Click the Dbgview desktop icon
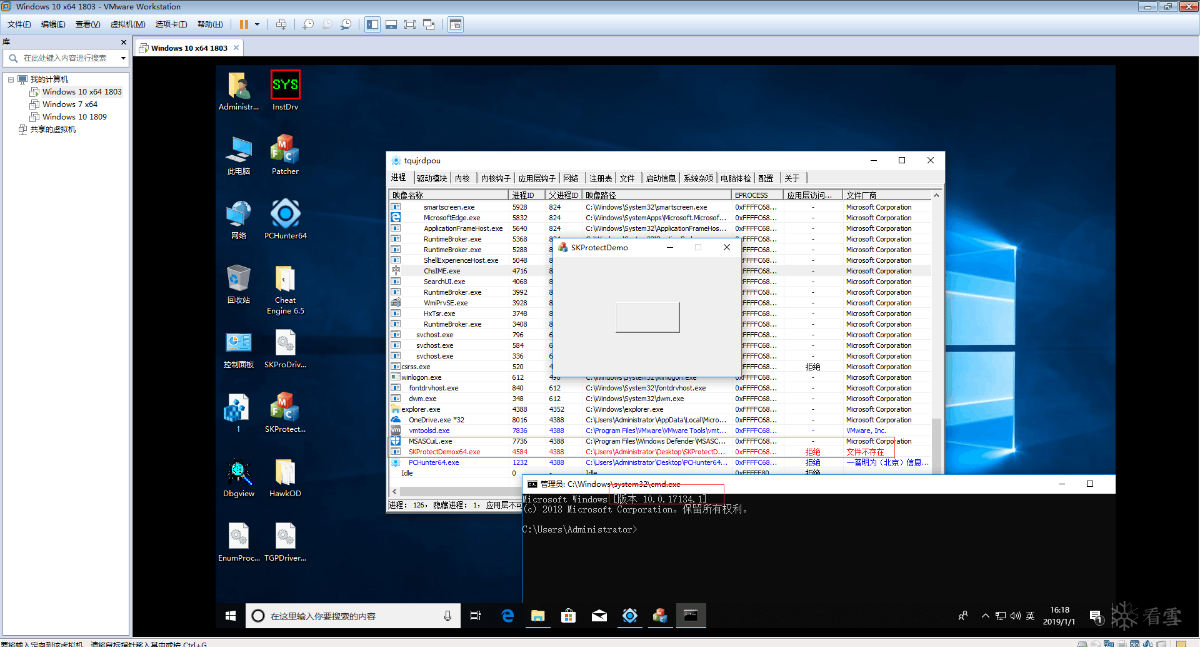This screenshot has height=647, width=1200. [x=238, y=478]
